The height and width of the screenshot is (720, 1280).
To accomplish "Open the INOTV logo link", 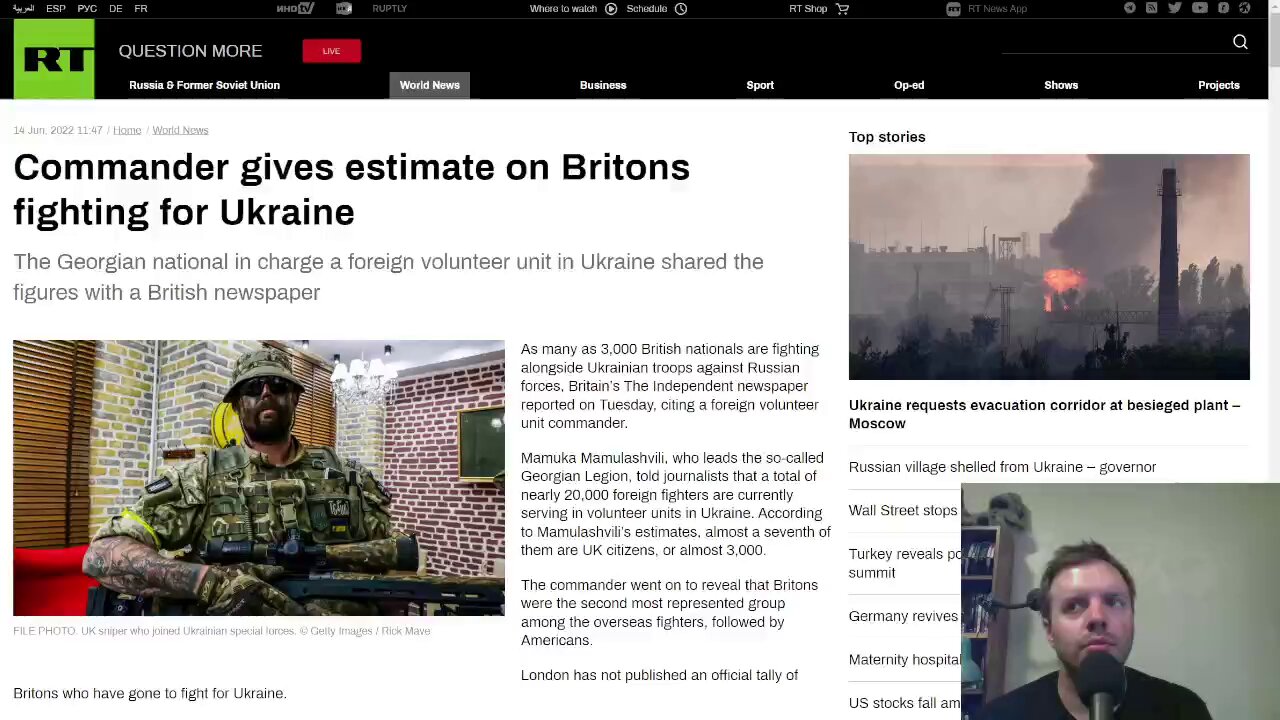I will [x=295, y=8].
